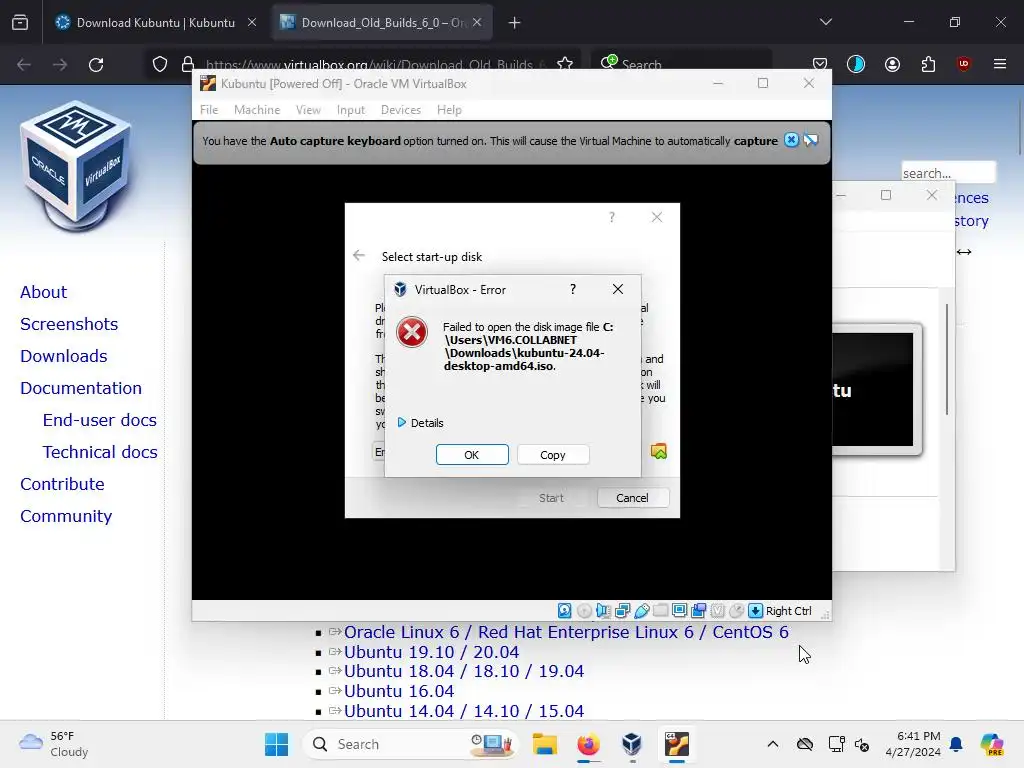Viewport: 1024px width, 768px height.
Task: Reload the current page
Action: (x=96, y=65)
